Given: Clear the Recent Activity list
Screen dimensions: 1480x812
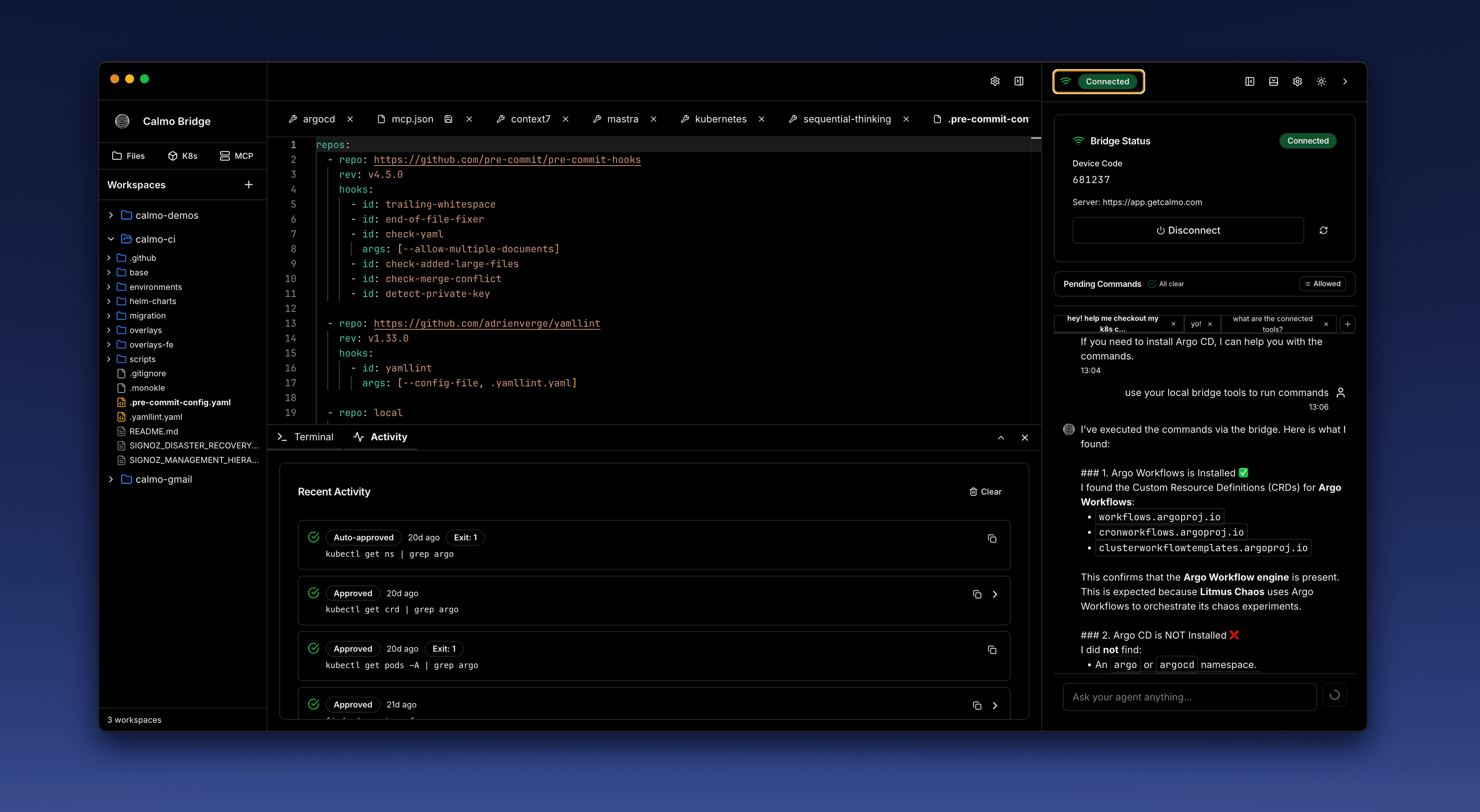Looking at the screenshot, I should click(x=986, y=492).
